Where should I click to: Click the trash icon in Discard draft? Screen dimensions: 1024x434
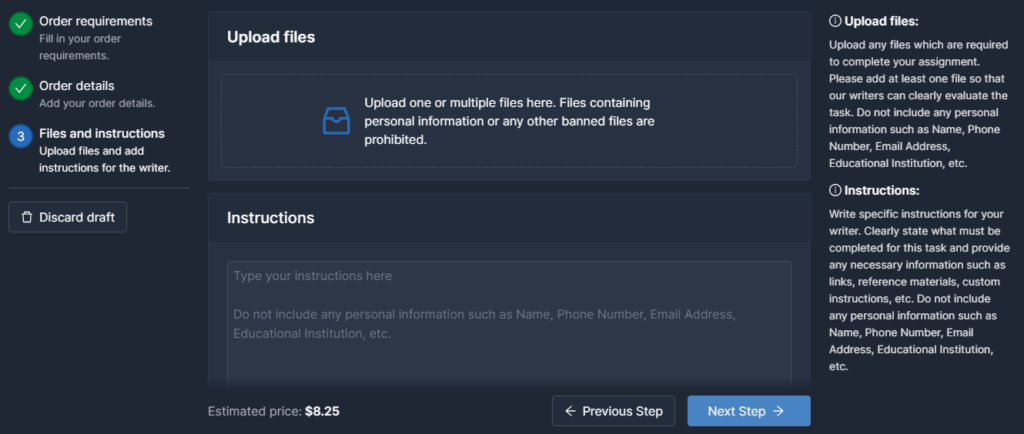tap(27, 217)
